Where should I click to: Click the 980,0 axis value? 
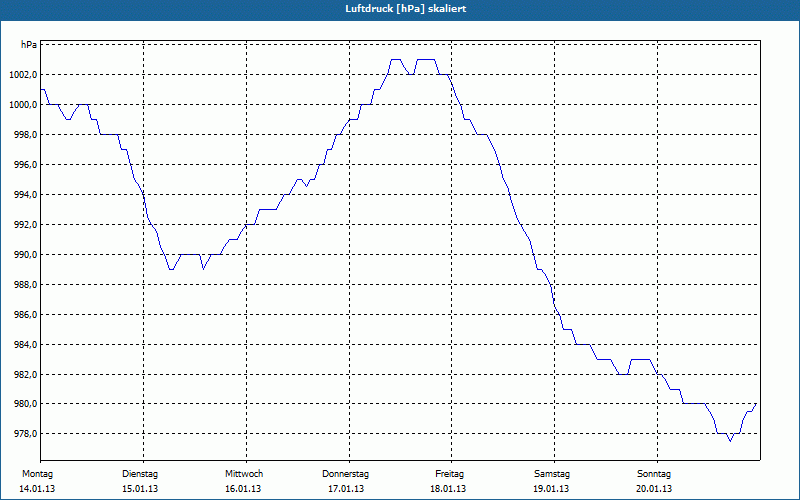click(x=25, y=404)
